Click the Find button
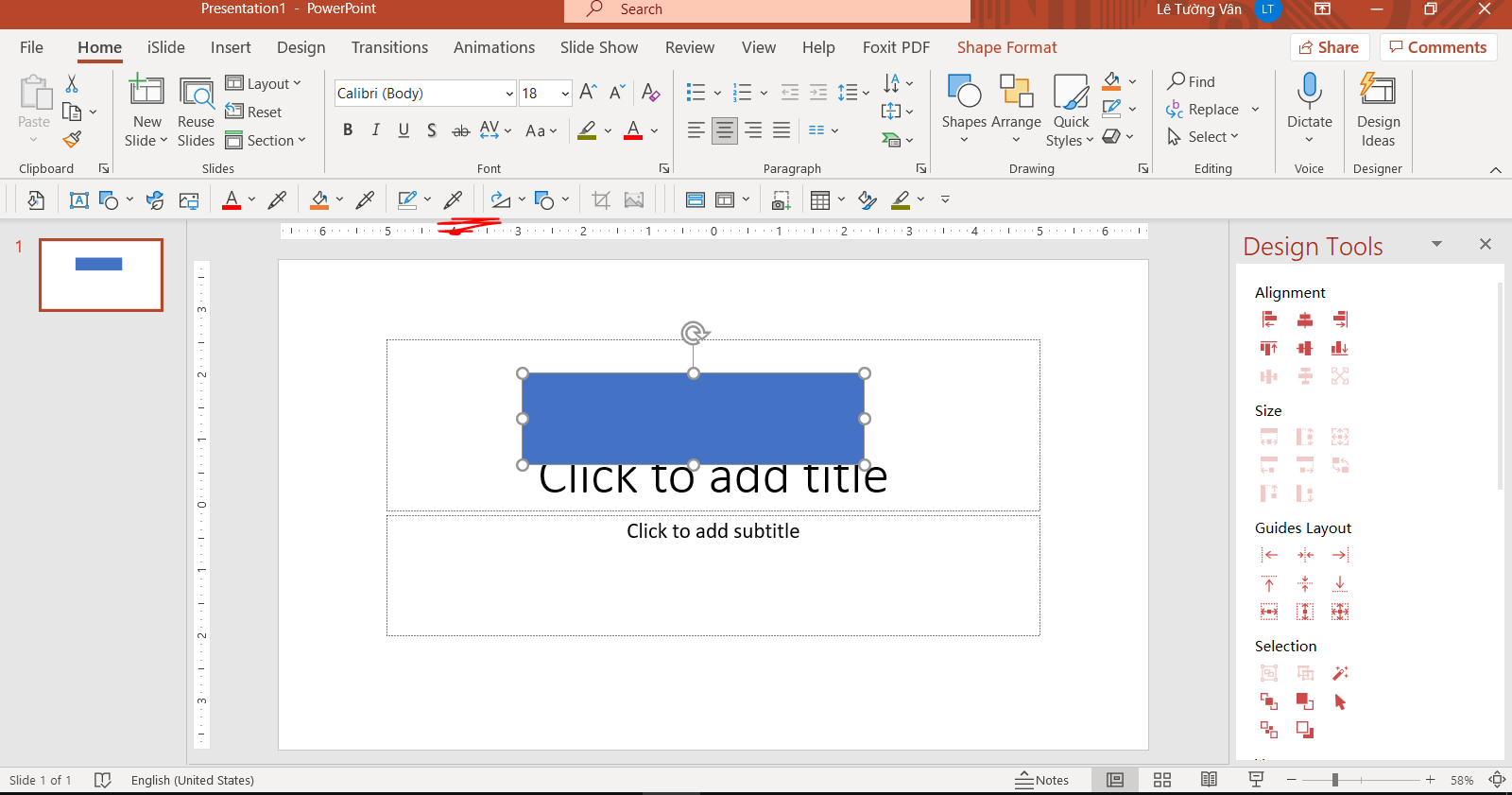 1191,81
